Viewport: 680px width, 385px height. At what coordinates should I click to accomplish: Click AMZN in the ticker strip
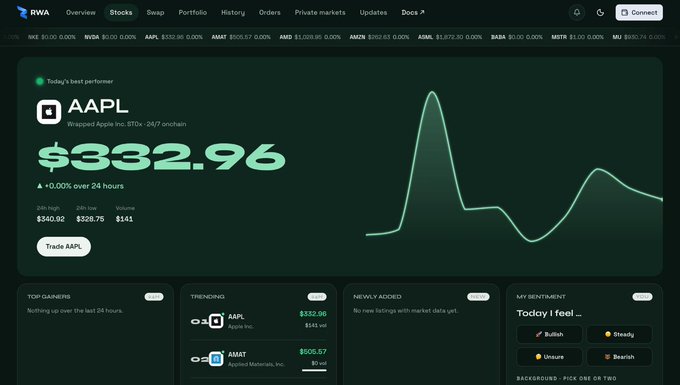coord(379,37)
